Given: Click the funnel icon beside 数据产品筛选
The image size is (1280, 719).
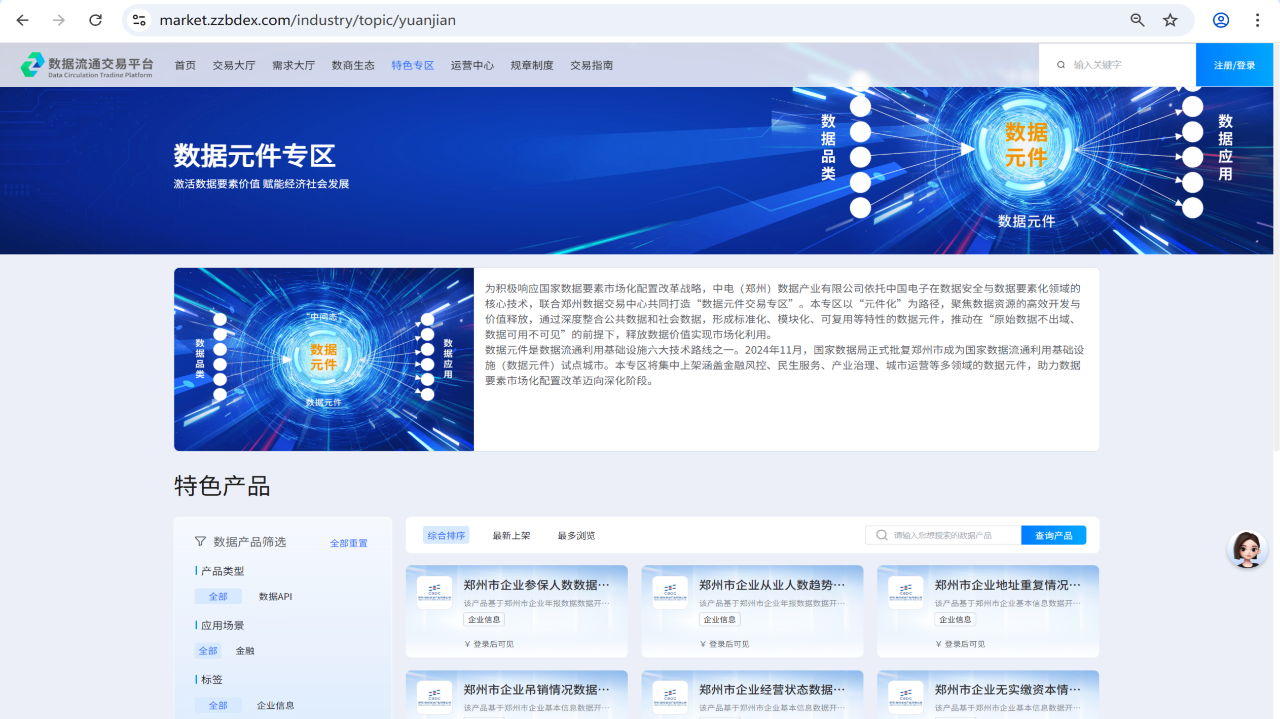Looking at the screenshot, I should pos(199,540).
